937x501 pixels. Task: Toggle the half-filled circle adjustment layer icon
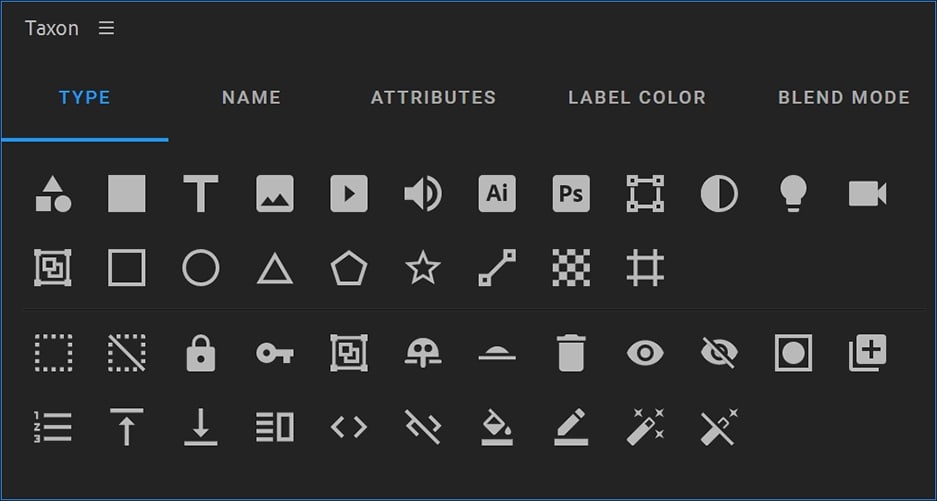[719, 193]
